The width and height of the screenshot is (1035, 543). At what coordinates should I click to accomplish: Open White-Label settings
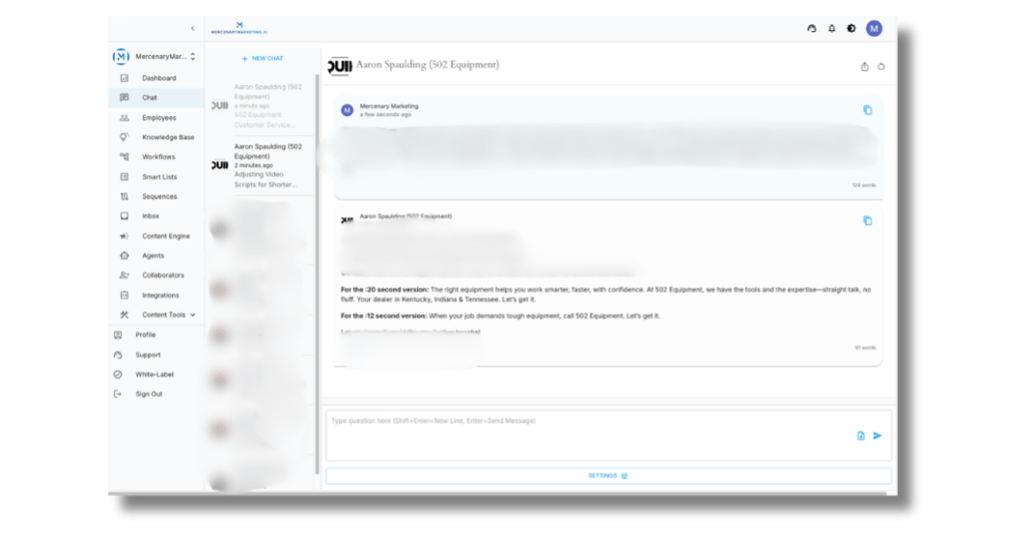[156, 374]
